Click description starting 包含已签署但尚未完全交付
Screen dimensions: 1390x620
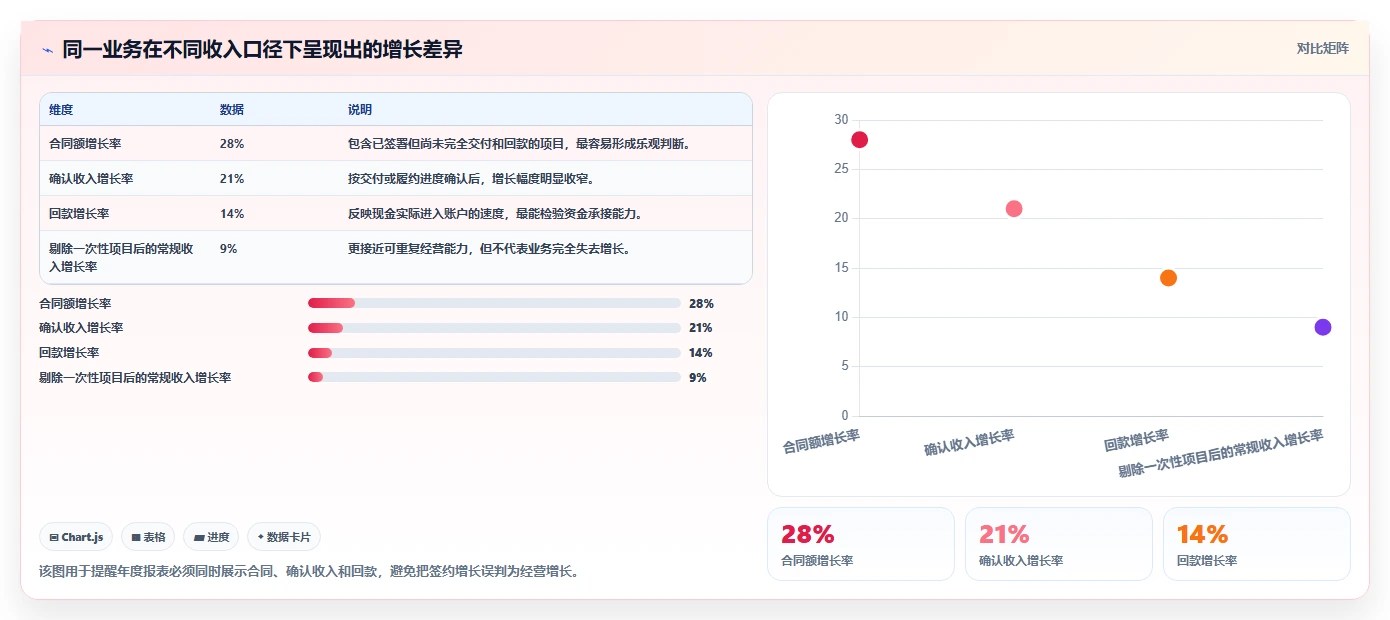pos(519,144)
